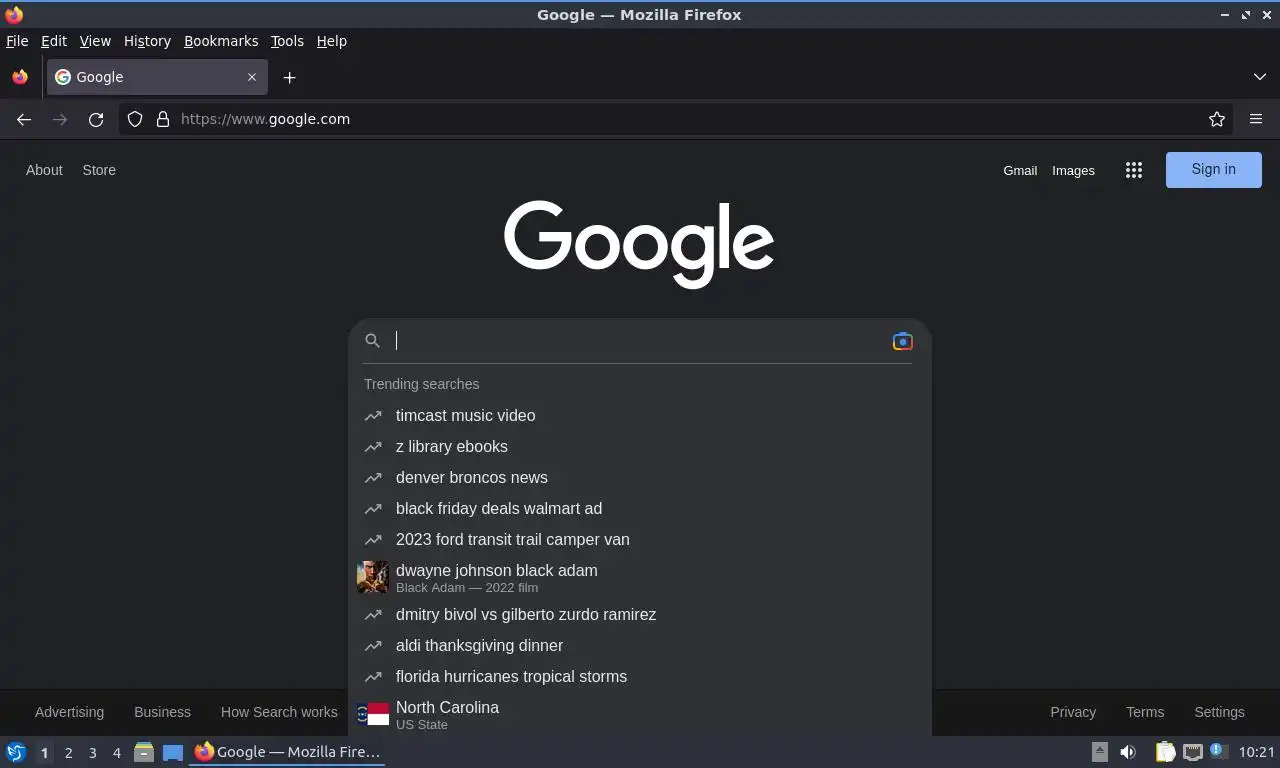1280x768 pixels.
Task: Open the clipboard manager tray icon
Action: coord(1165,752)
